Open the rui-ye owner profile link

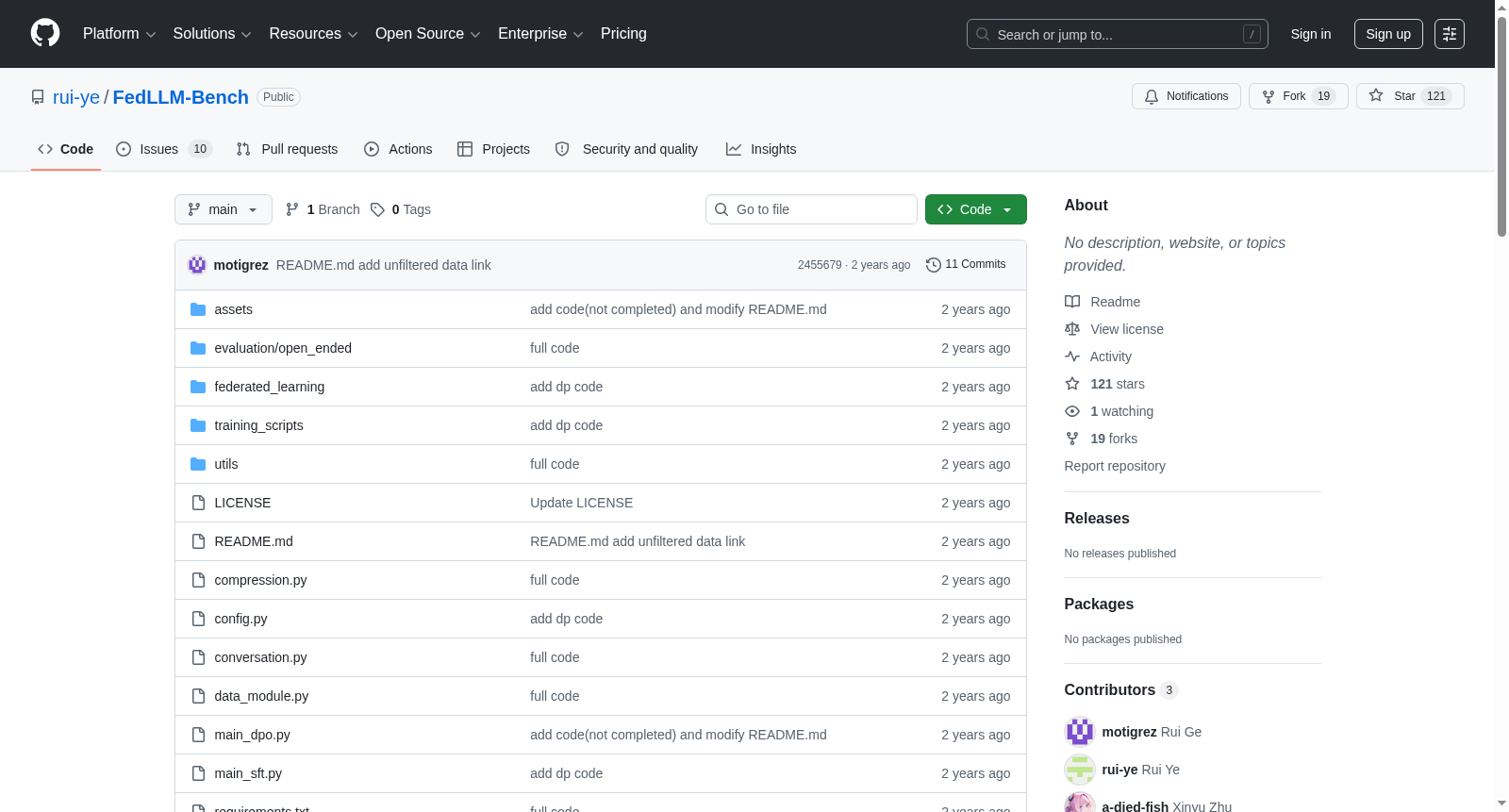click(x=76, y=97)
